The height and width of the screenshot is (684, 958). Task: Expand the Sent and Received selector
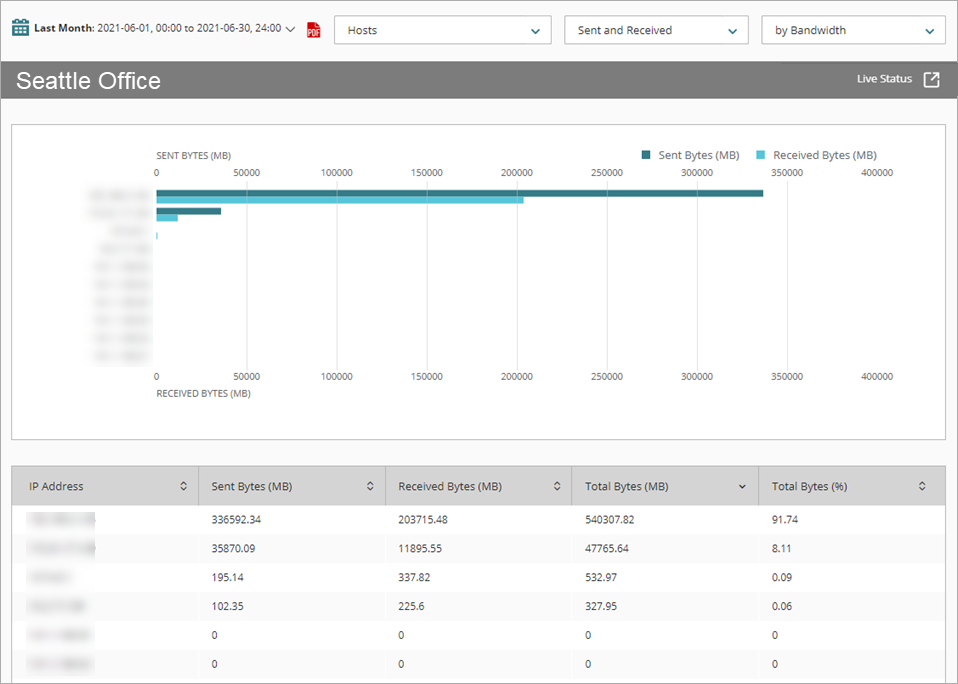tap(656, 30)
